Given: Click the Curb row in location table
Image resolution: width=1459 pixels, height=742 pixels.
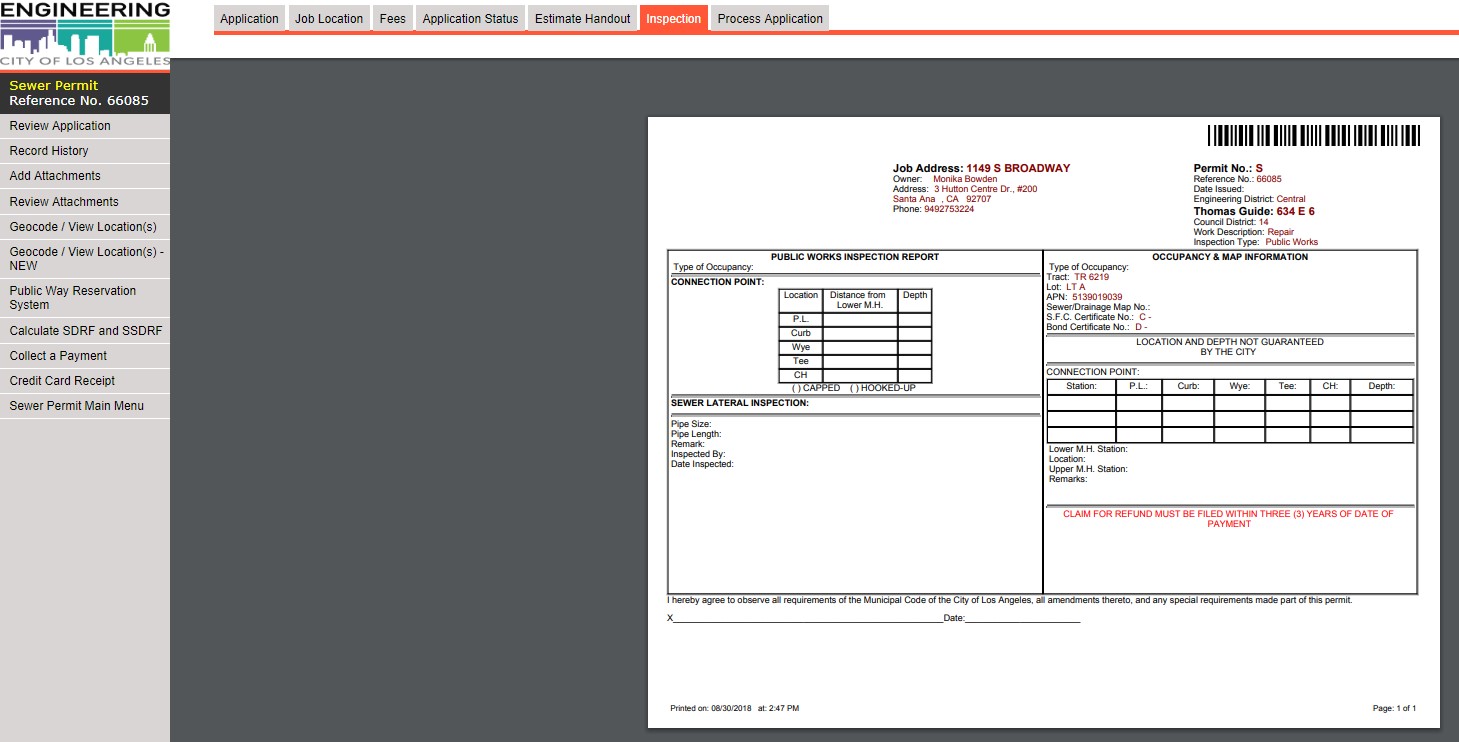Looking at the screenshot, I should [x=855, y=333].
